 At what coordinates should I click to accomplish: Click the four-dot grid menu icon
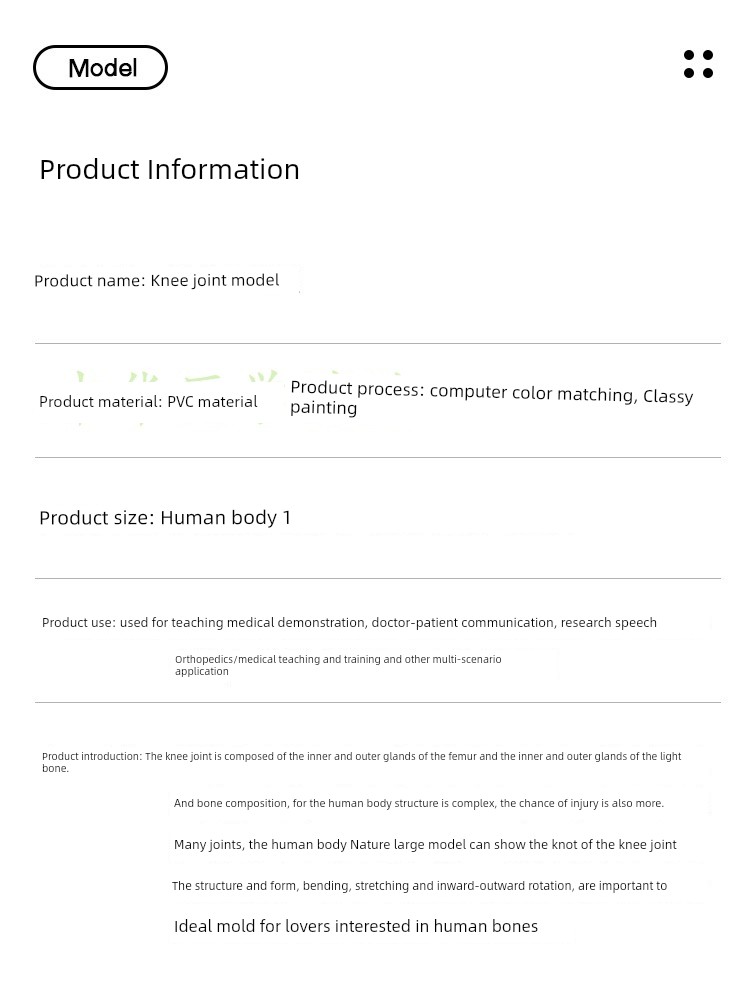[x=698, y=64]
